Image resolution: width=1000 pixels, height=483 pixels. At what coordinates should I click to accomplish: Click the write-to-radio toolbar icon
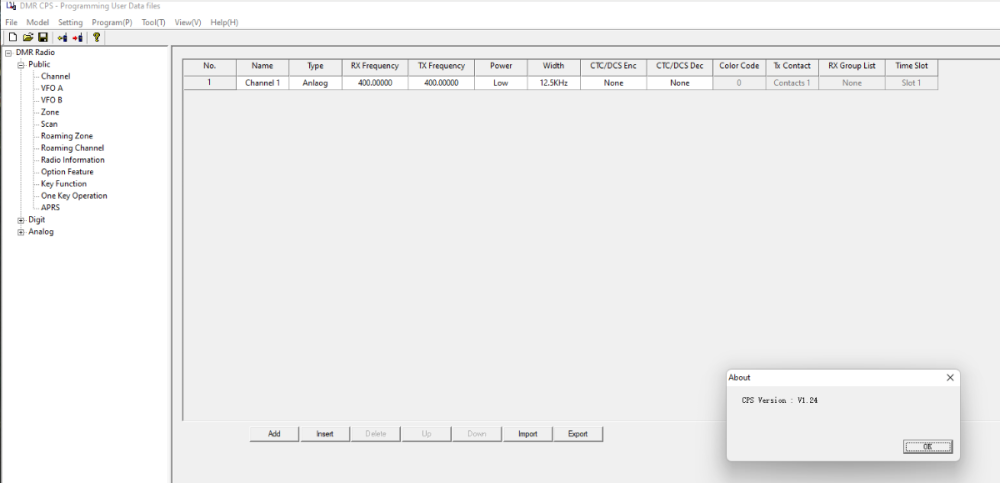click(x=77, y=37)
